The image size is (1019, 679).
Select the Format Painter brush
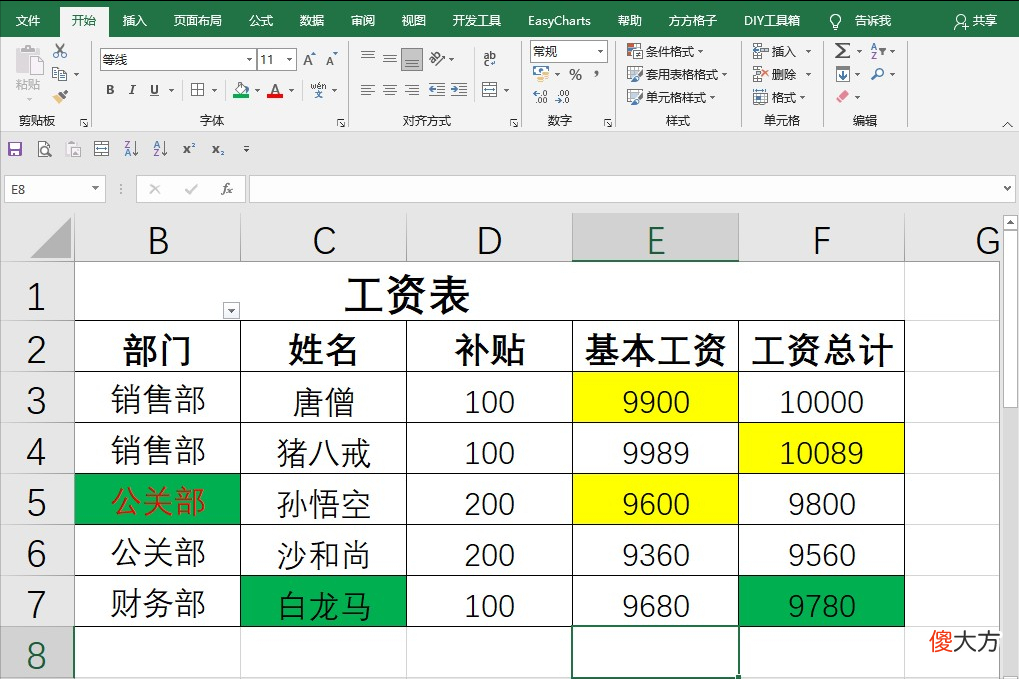coord(60,97)
